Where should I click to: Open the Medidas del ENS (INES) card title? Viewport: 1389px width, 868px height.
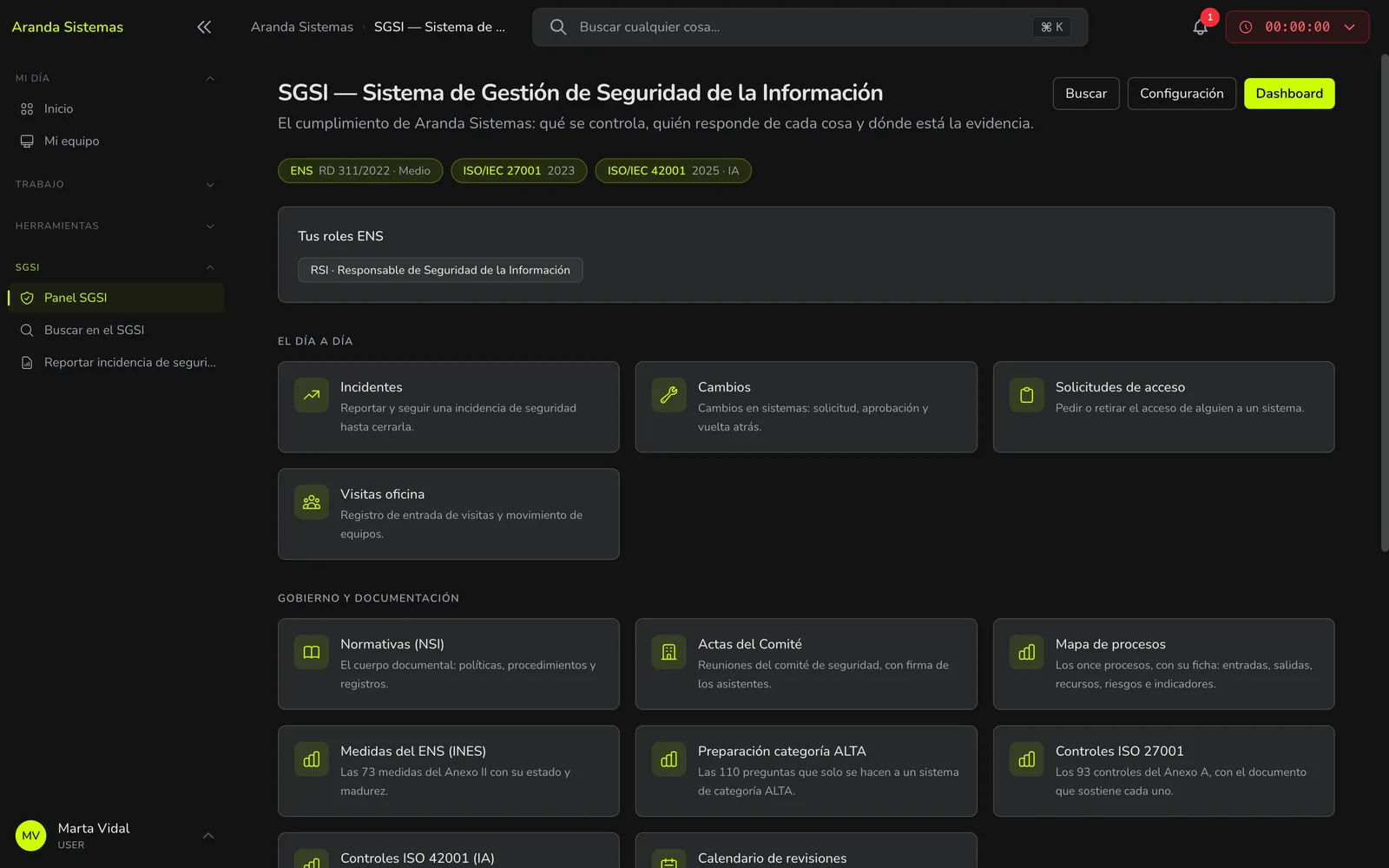click(x=413, y=751)
